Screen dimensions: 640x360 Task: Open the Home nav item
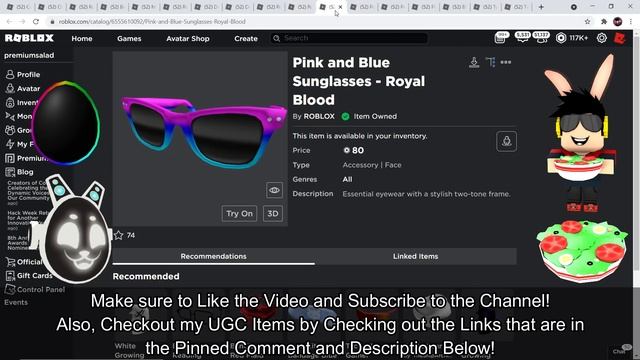(82, 38)
